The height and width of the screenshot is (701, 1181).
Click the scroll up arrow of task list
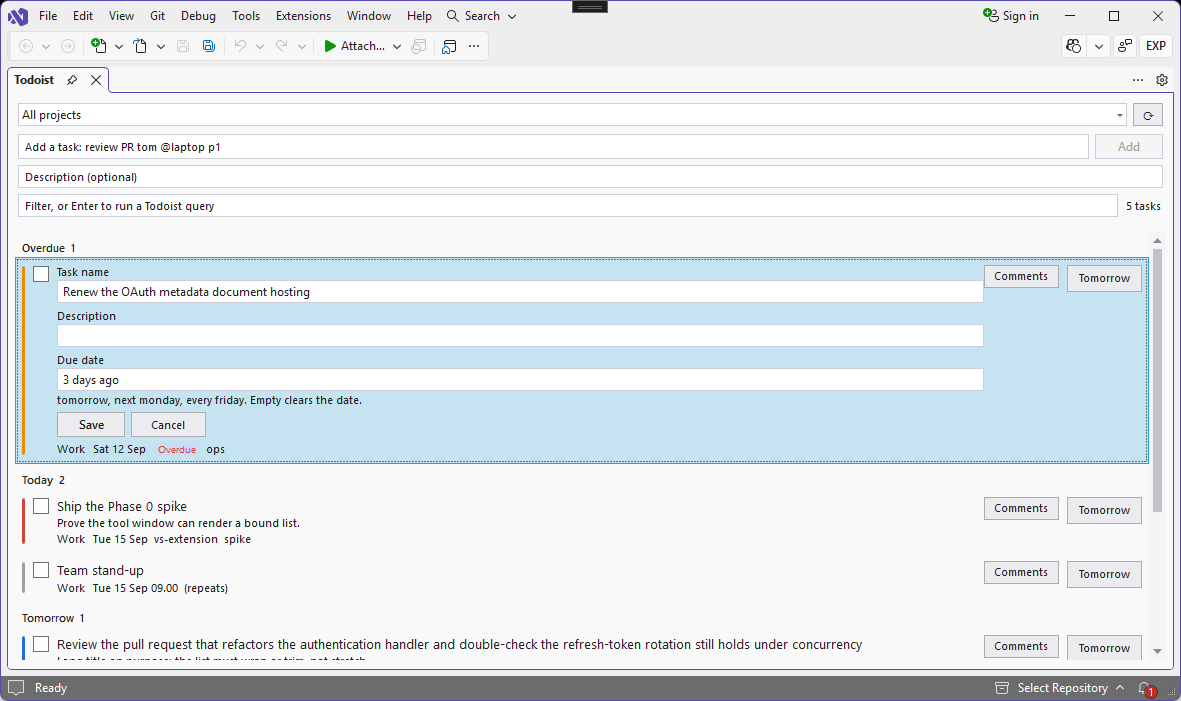tap(1158, 241)
